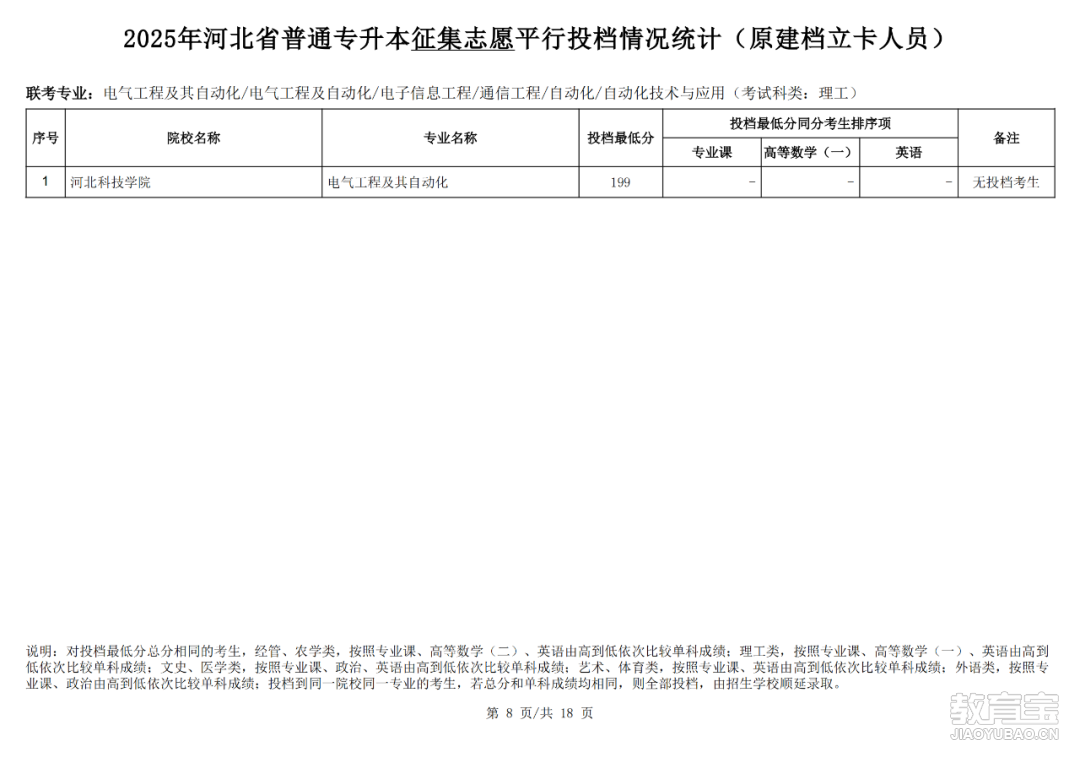Click the 专业名称 column header

click(x=450, y=138)
